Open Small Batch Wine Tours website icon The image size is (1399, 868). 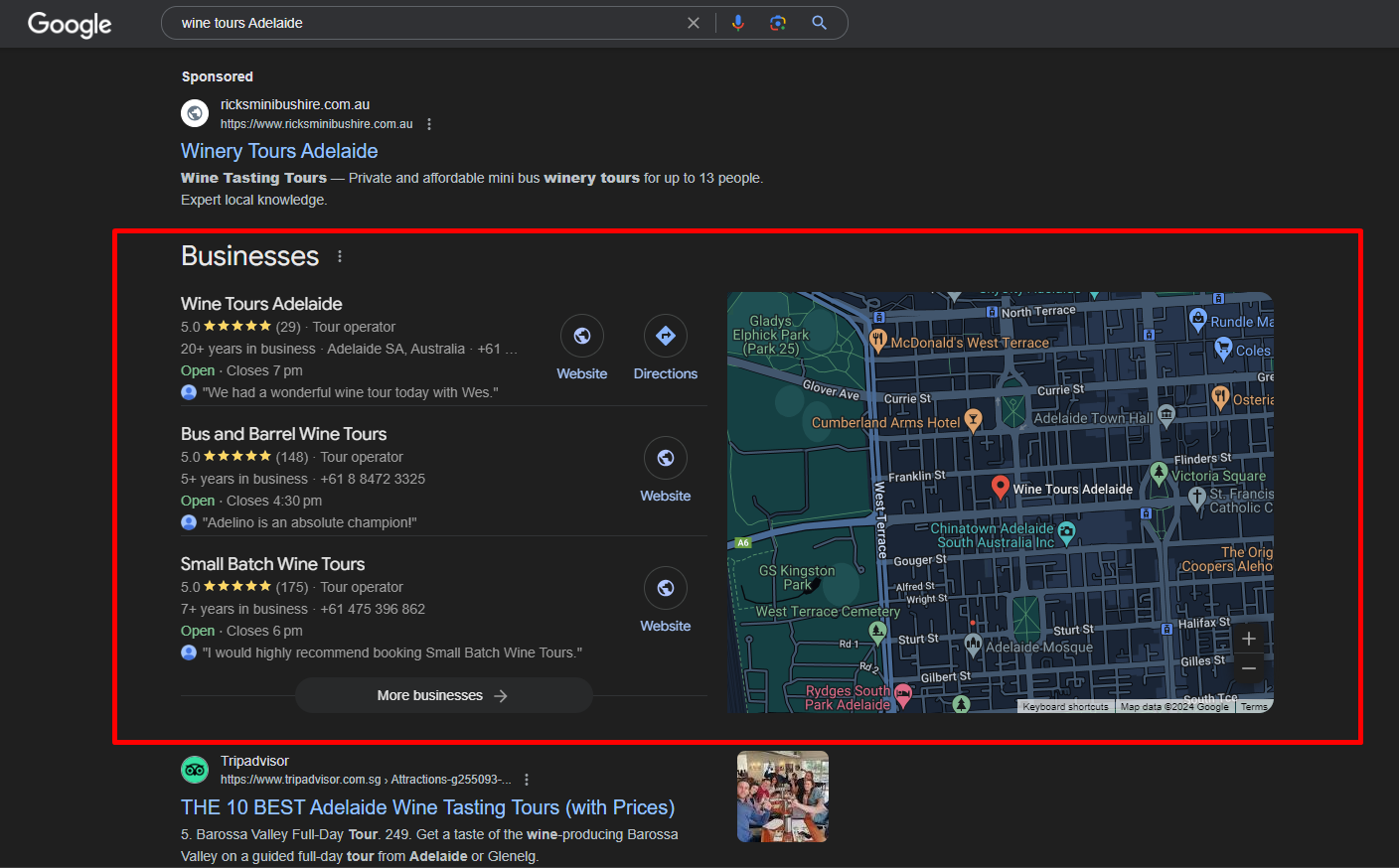pos(666,588)
